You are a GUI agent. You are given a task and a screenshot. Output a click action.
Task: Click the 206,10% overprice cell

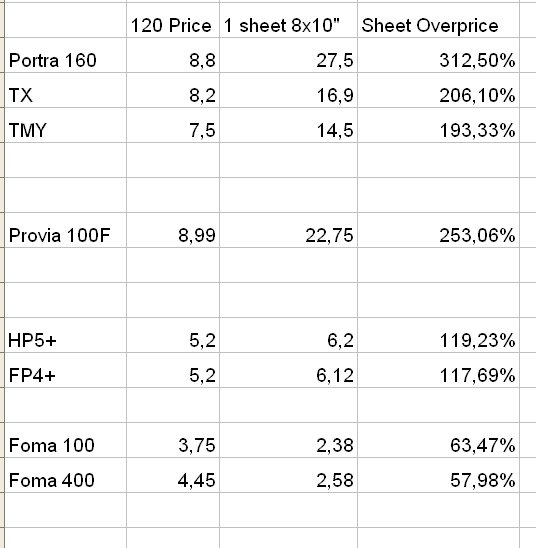(x=439, y=90)
